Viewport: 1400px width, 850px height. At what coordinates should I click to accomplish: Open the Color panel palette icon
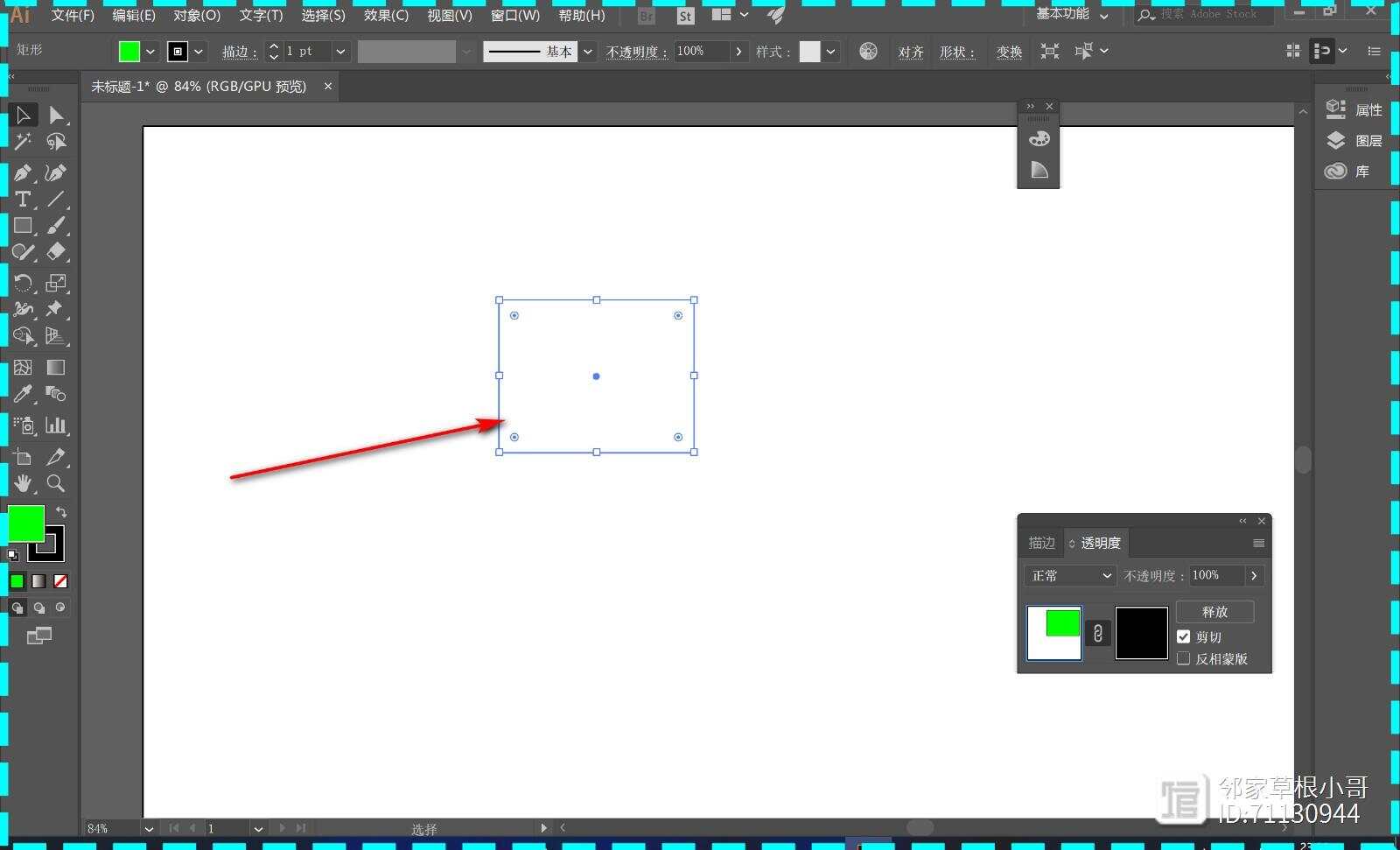tap(1039, 139)
